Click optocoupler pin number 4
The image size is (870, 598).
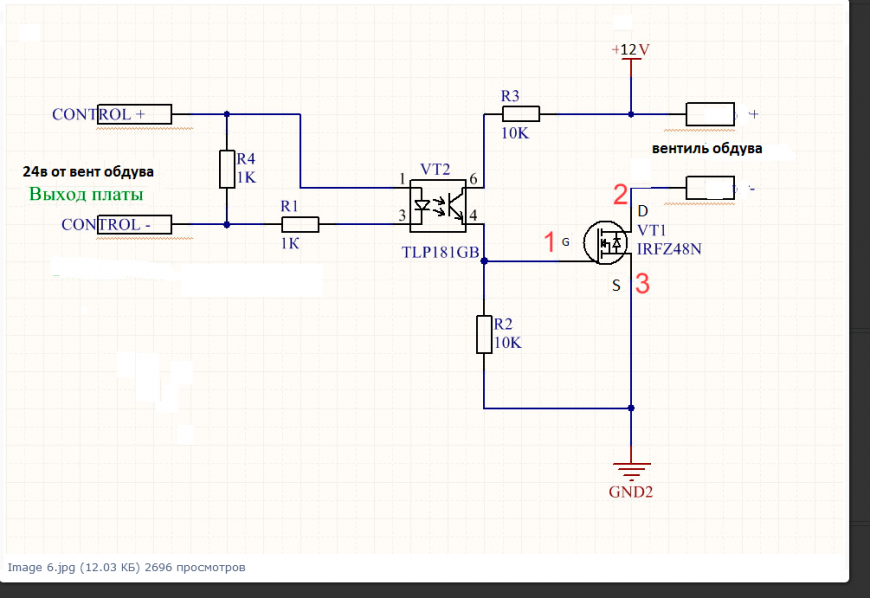tap(473, 215)
